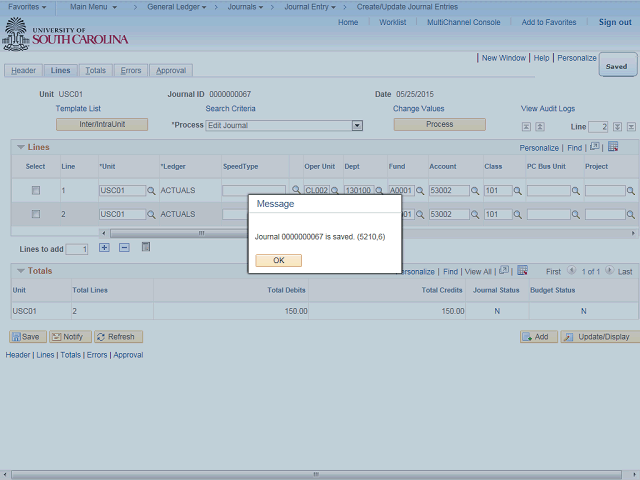Click the Lines grid download icon
This screenshot has width=640, height=480.
613,147
